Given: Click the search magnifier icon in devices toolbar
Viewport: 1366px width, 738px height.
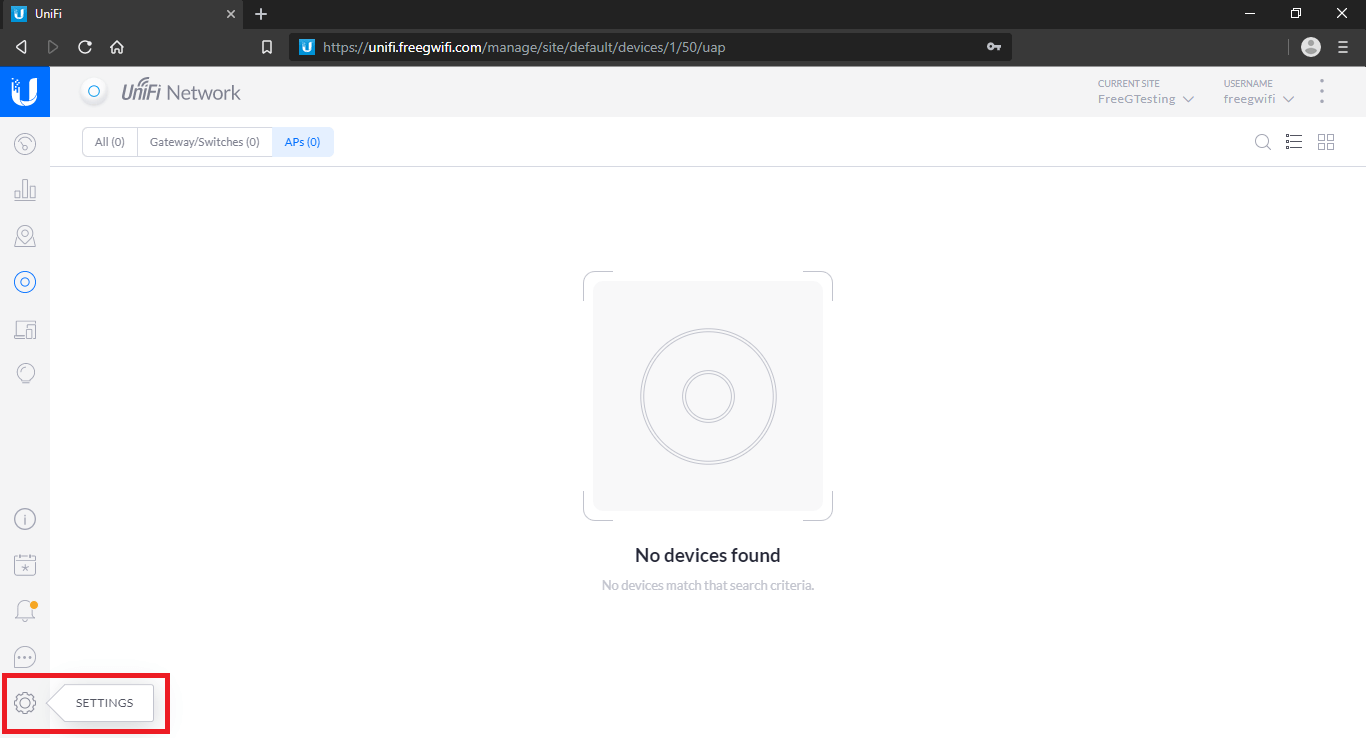Looking at the screenshot, I should pyautogui.click(x=1263, y=142).
